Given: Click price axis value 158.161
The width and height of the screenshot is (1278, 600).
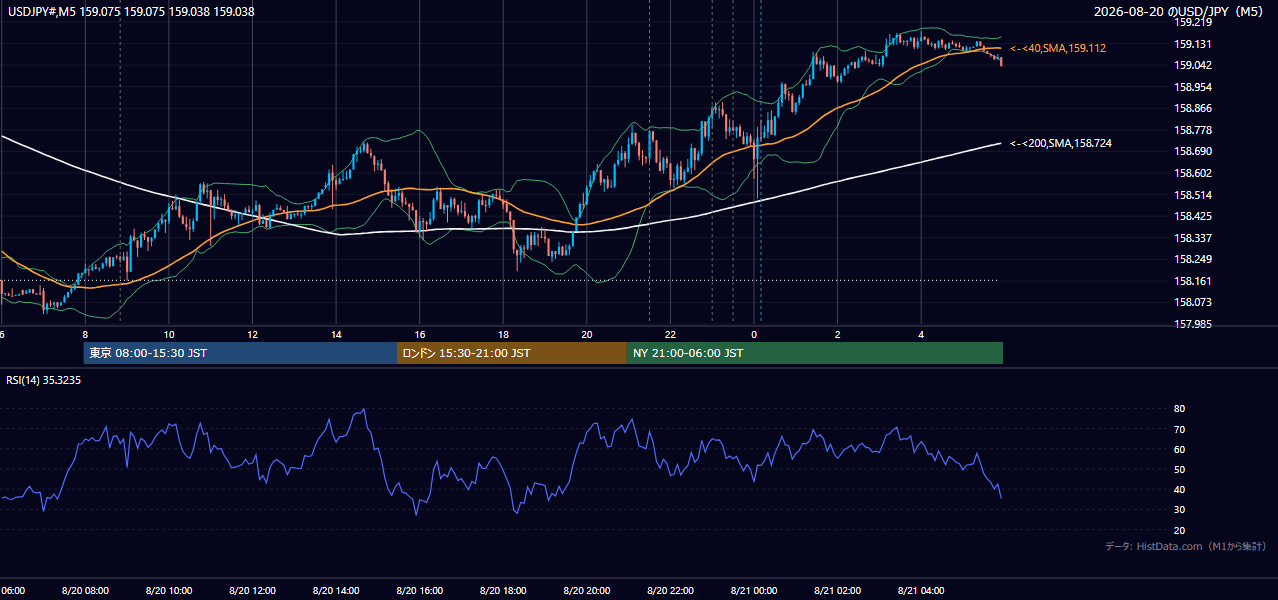Looking at the screenshot, I should [x=1192, y=281].
